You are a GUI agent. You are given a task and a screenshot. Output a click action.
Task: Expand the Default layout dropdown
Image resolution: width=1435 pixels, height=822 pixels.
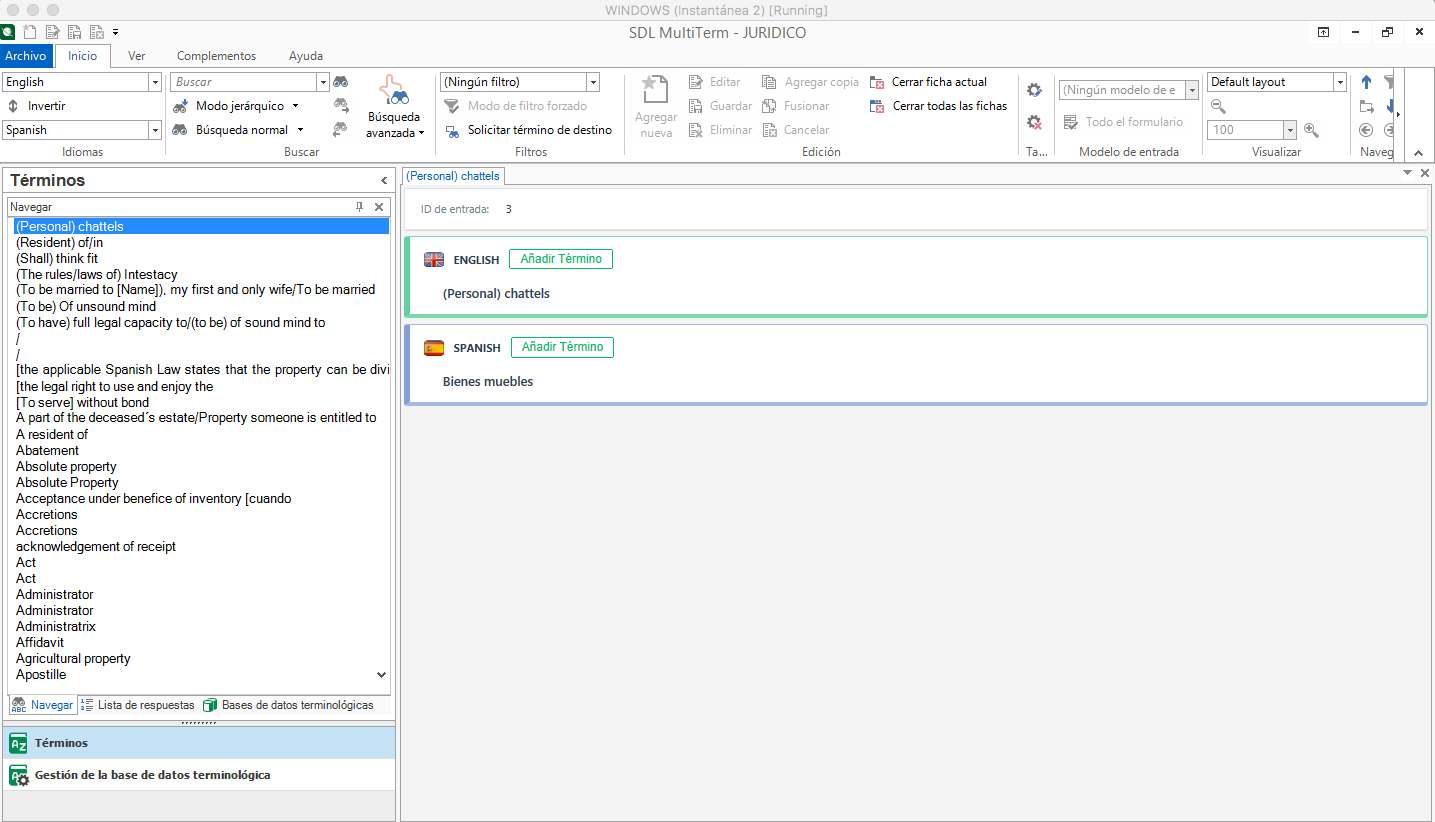[x=1340, y=82]
